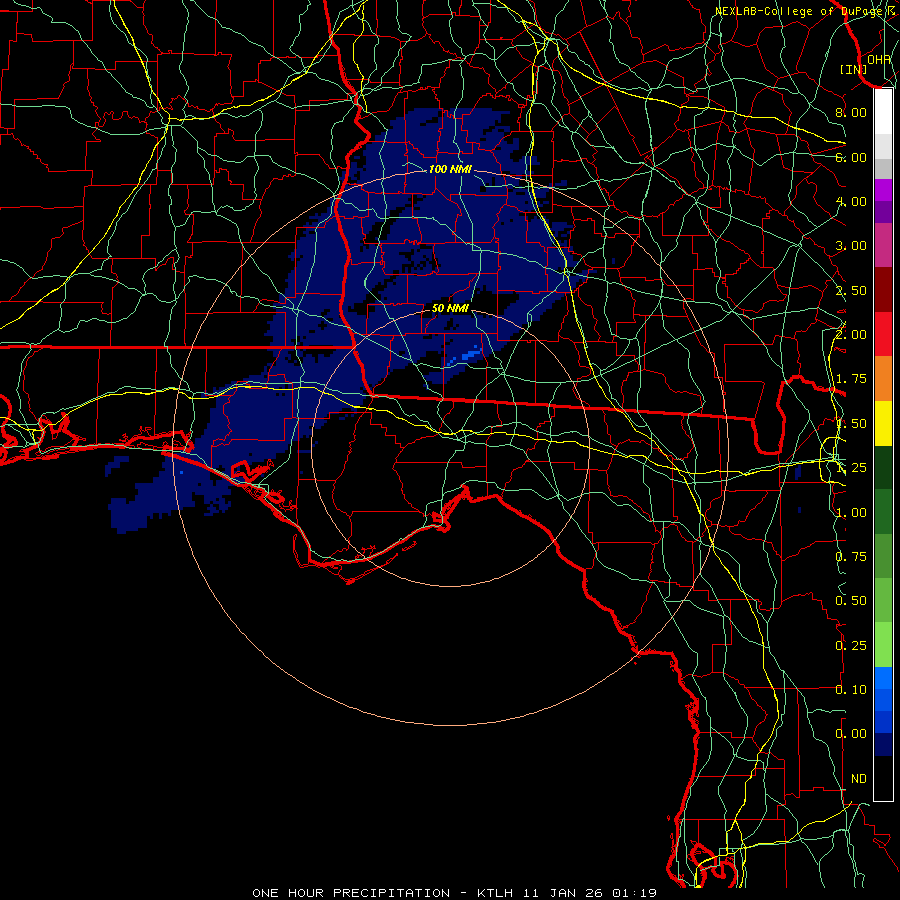Click the 0.10 legend value
900x900 pixels.
click(x=851, y=690)
